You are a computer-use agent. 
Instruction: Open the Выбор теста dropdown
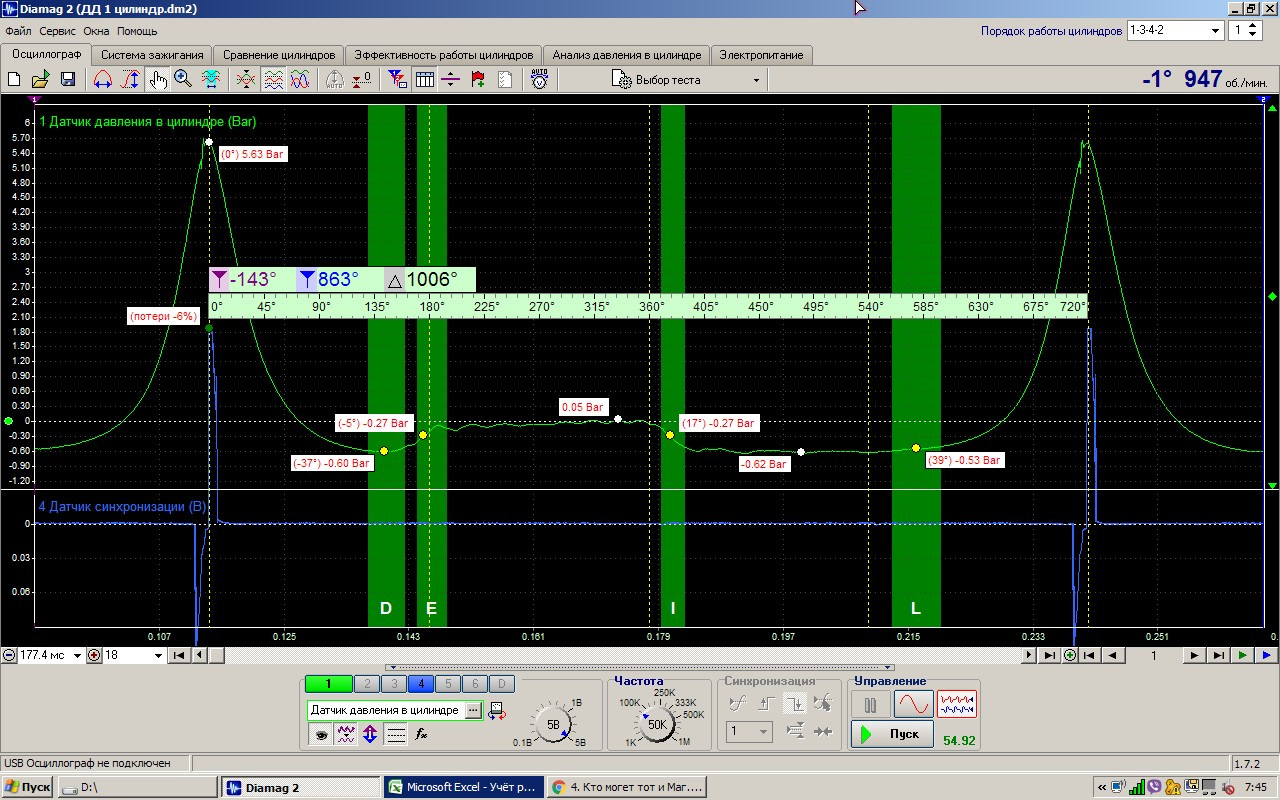[687, 80]
